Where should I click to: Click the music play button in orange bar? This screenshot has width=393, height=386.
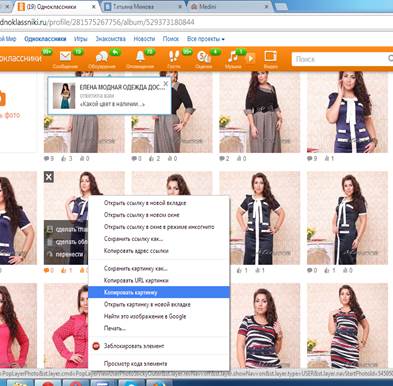(251, 58)
